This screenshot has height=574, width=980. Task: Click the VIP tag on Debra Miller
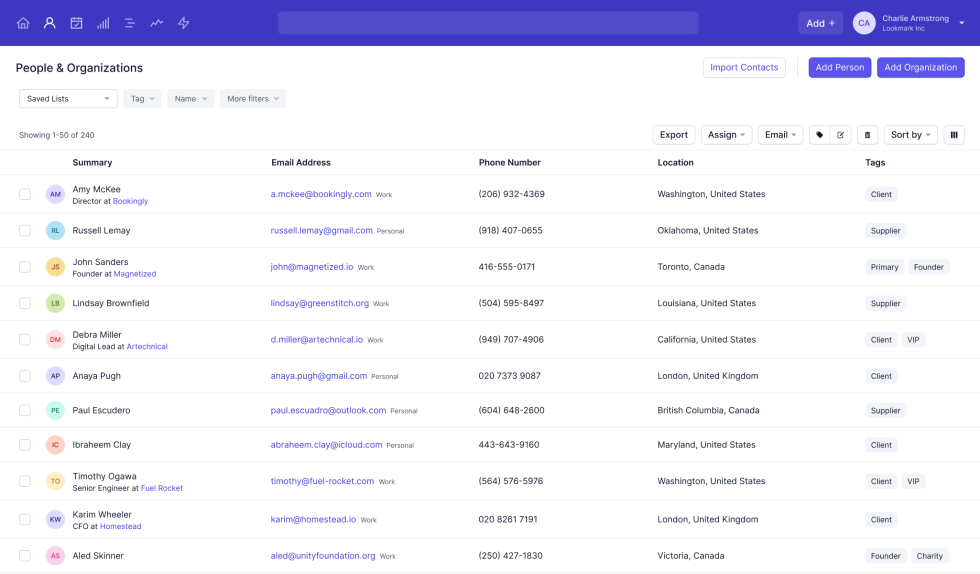point(913,340)
